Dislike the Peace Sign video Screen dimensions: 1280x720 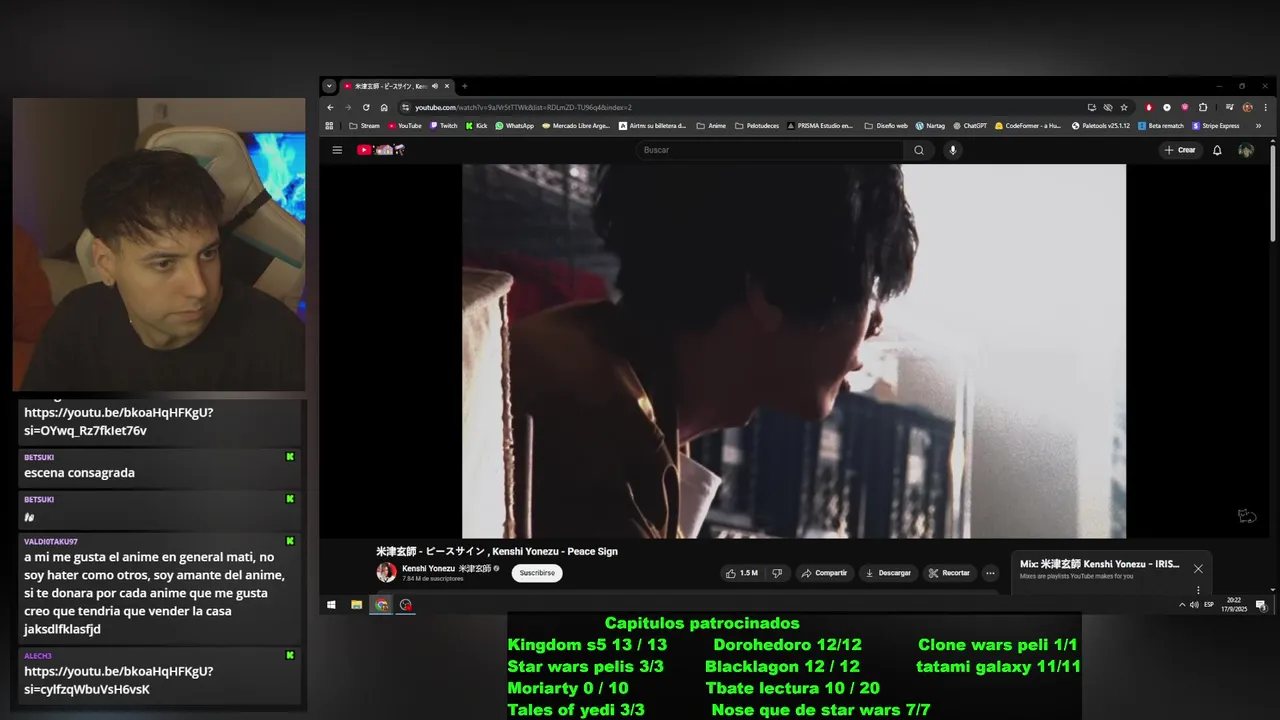pos(777,573)
